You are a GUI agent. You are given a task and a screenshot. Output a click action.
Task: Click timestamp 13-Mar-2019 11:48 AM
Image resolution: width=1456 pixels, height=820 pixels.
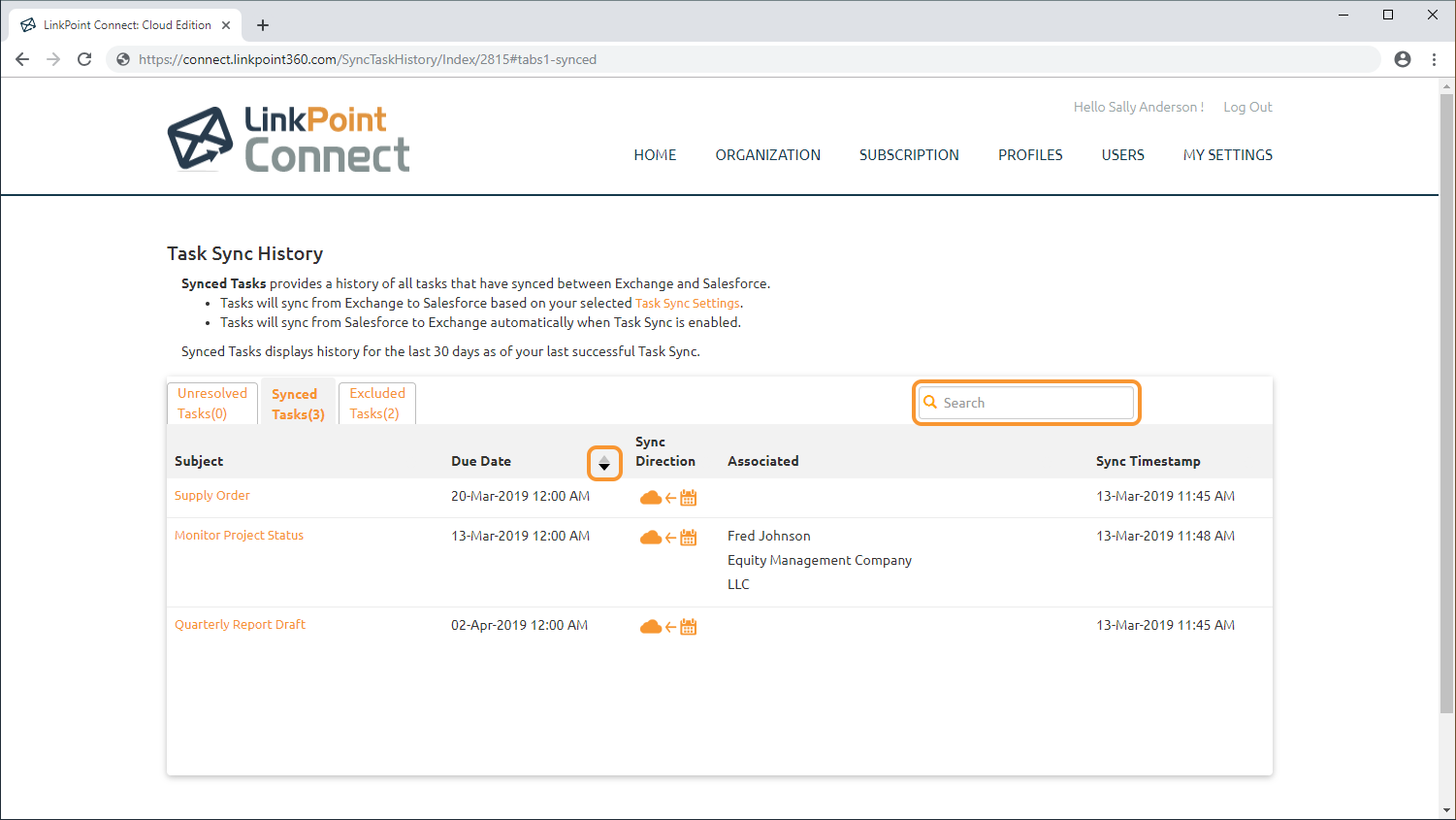[x=1165, y=536]
